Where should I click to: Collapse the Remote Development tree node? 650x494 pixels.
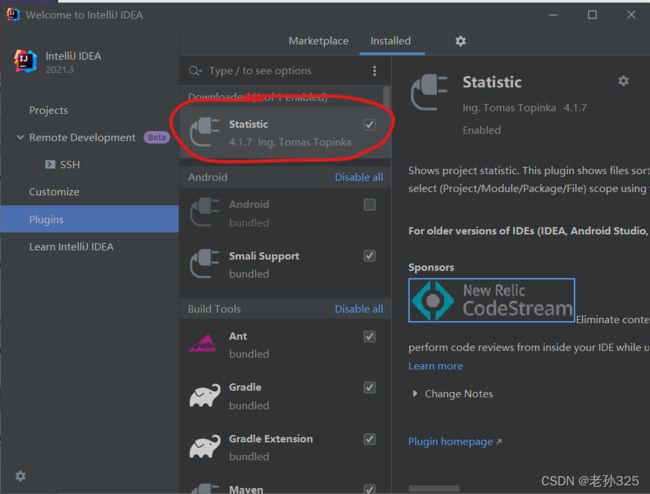pyautogui.click(x=20, y=137)
